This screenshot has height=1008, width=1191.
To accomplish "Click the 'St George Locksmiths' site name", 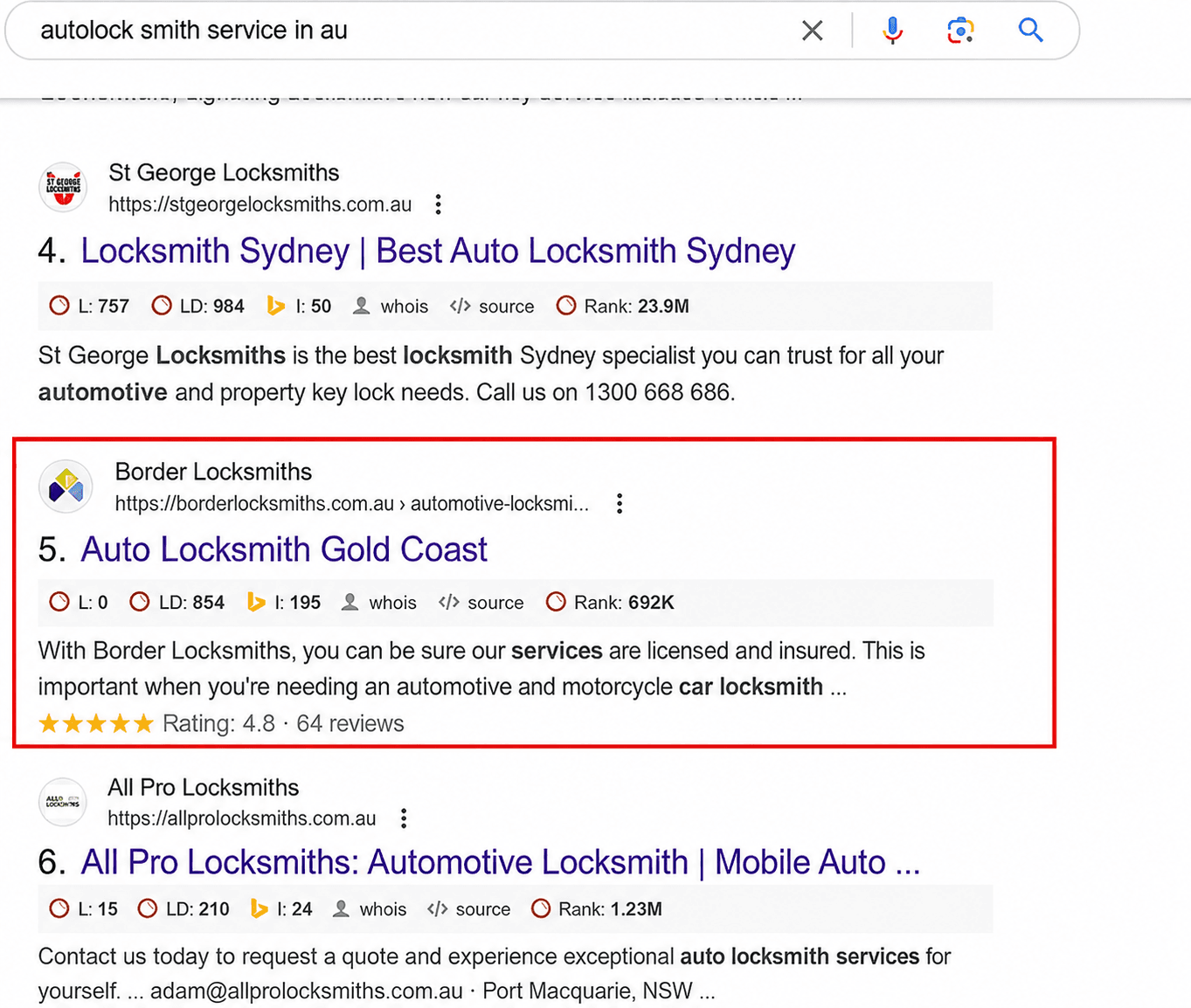I will 224,173.
